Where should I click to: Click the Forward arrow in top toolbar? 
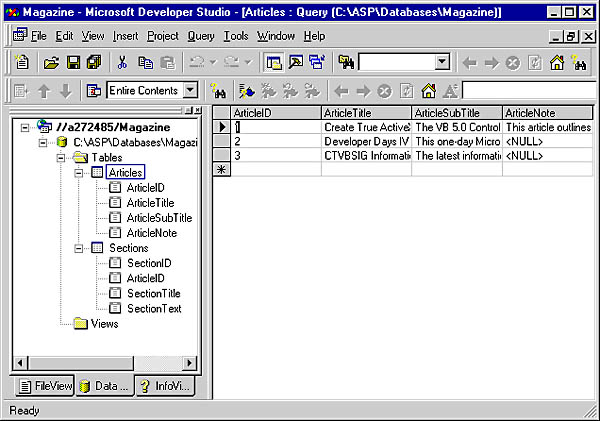tap(492, 62)
